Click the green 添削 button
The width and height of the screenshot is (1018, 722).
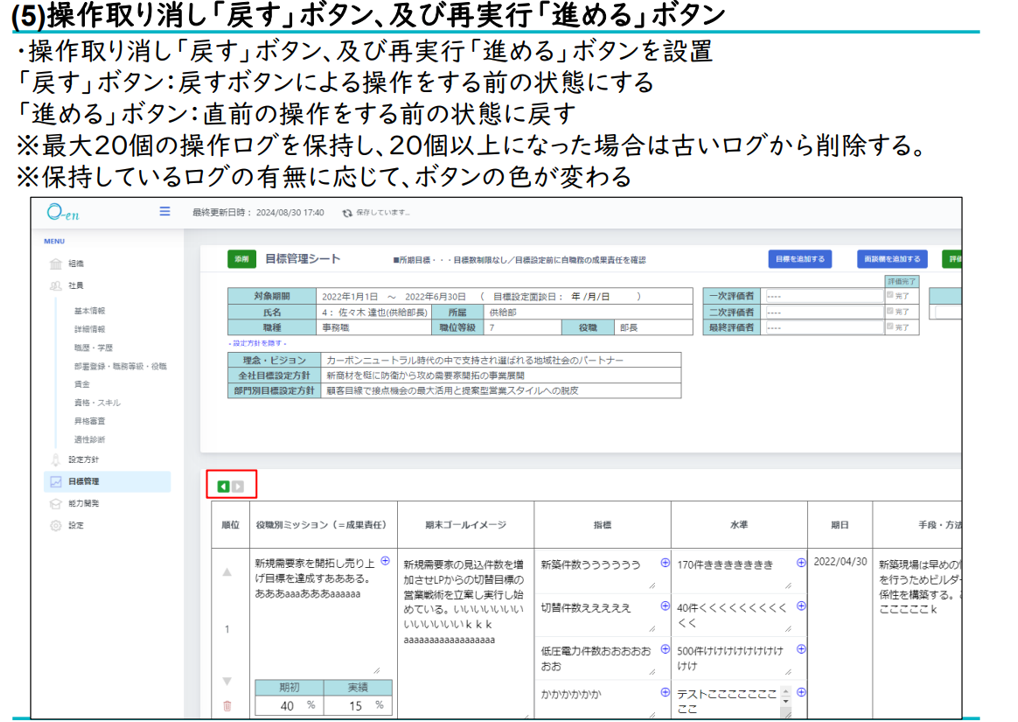pos(242,259)
